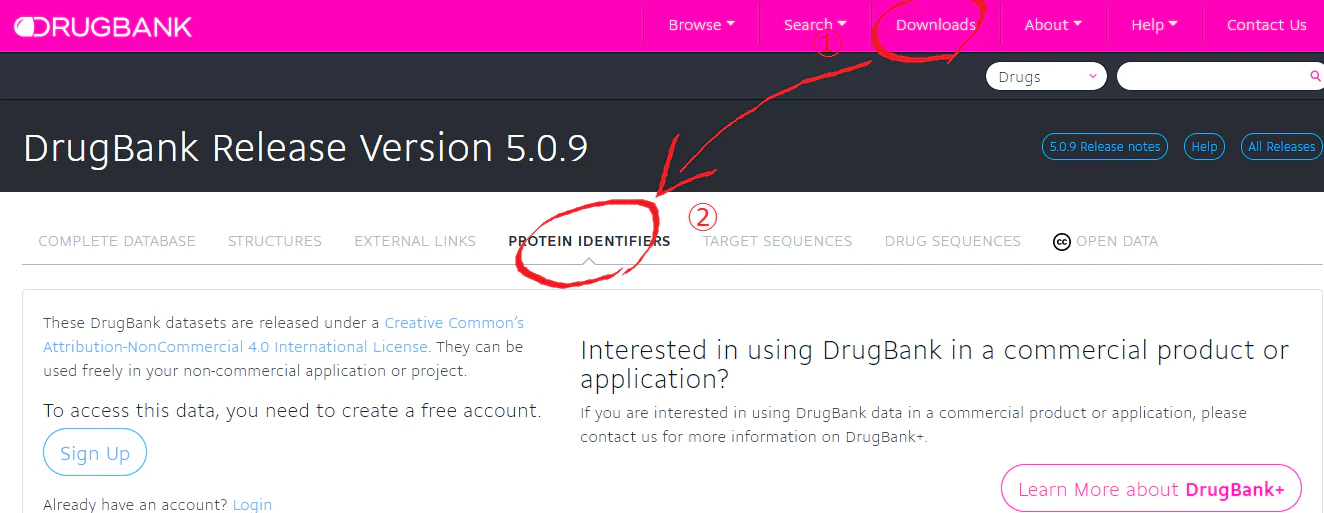This screenshot has width=1324, height=513.
Task: Open 5.0.9 Release notes
Action: (x=1105, y=147)
